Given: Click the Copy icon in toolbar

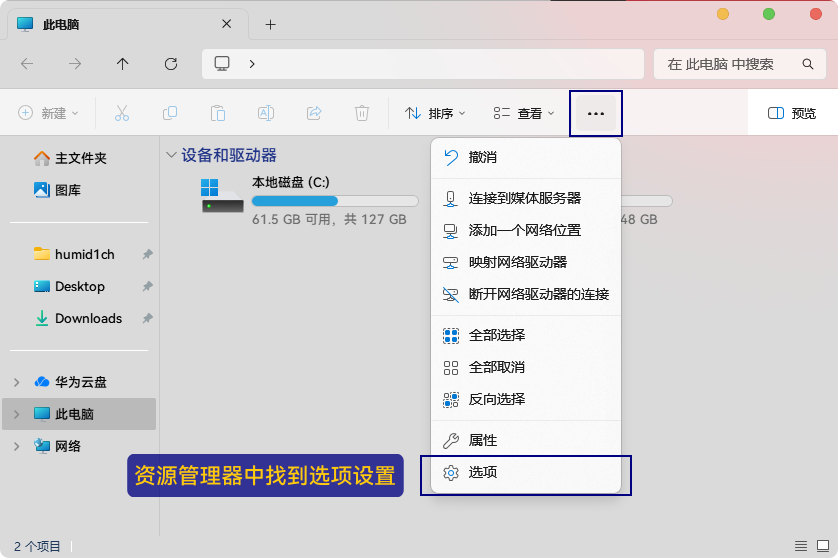Looking at the screenshot, I should pos(170,113).
